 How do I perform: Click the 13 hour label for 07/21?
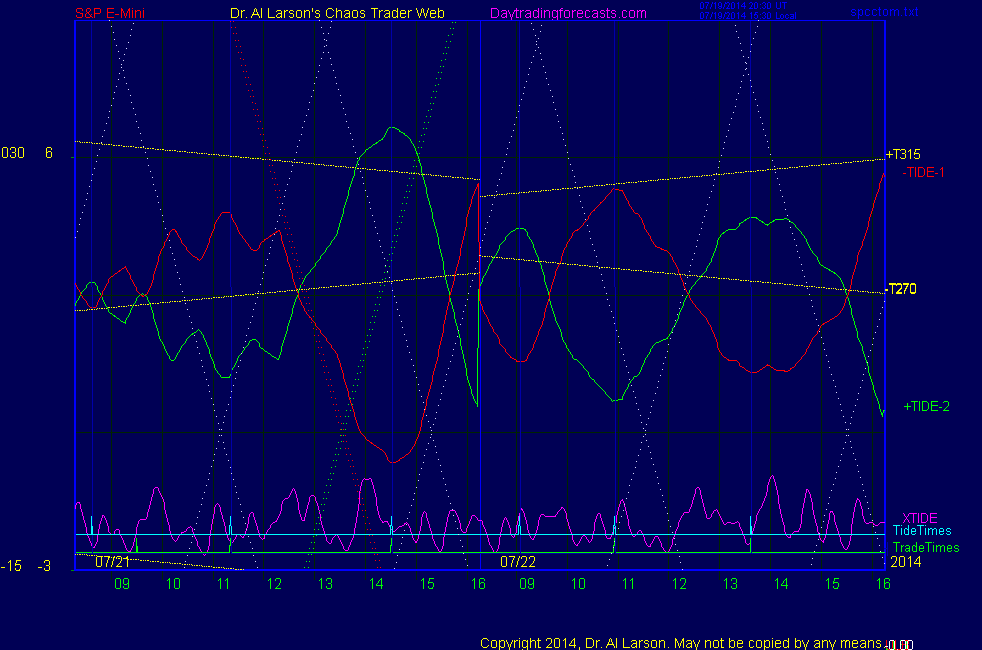coord(325,584)
